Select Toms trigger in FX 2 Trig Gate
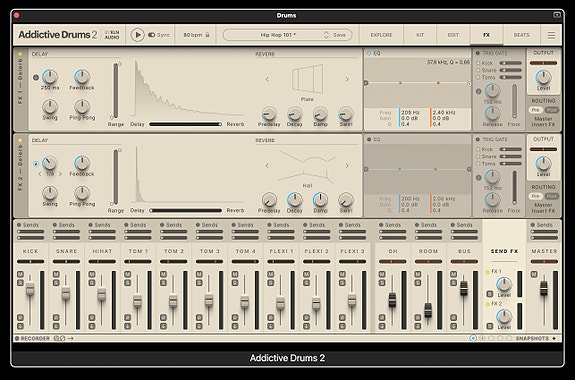The height and width of the screenshot is (380, 575). 478,164
